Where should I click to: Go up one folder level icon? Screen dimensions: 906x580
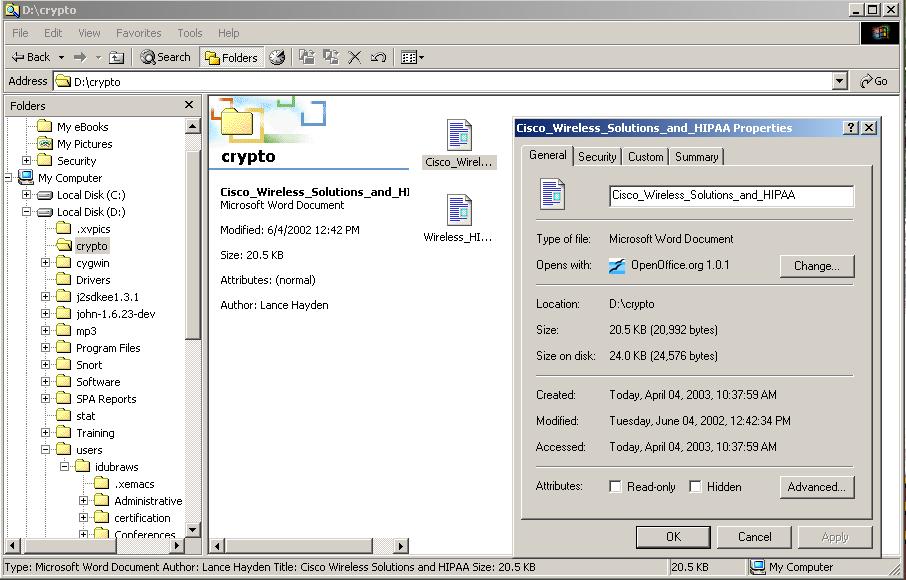tap(117, 57)
